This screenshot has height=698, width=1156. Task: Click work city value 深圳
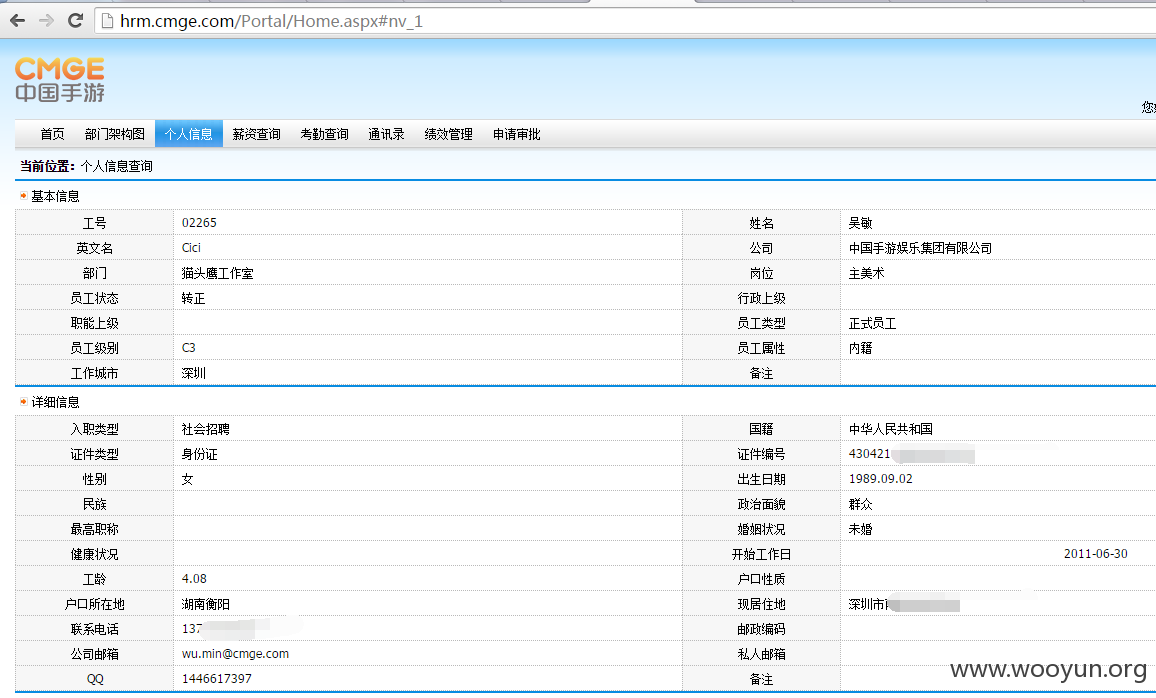pos(193,374)
